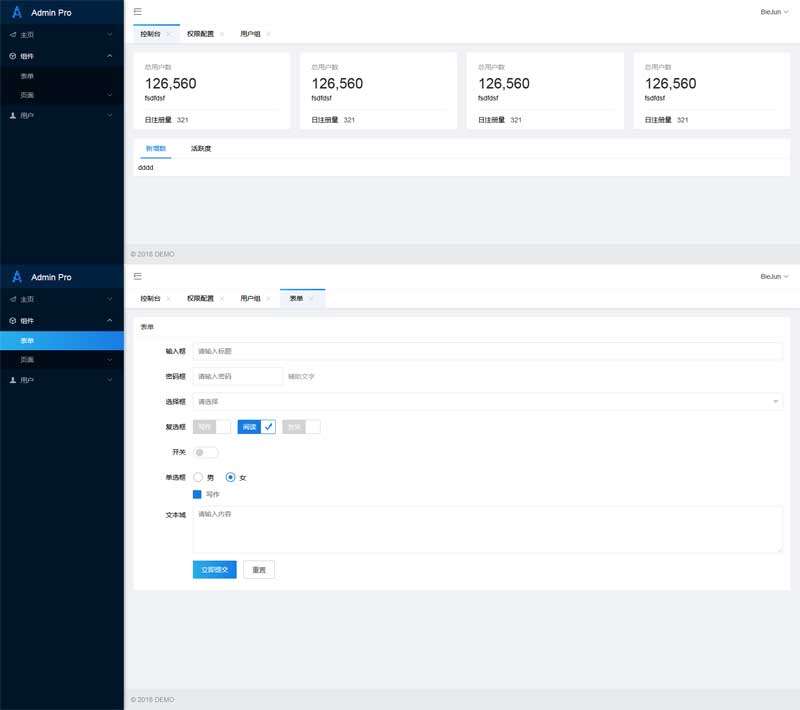Toggle the 开关 switch
The image size is (800, 710).
click(205, 452)
